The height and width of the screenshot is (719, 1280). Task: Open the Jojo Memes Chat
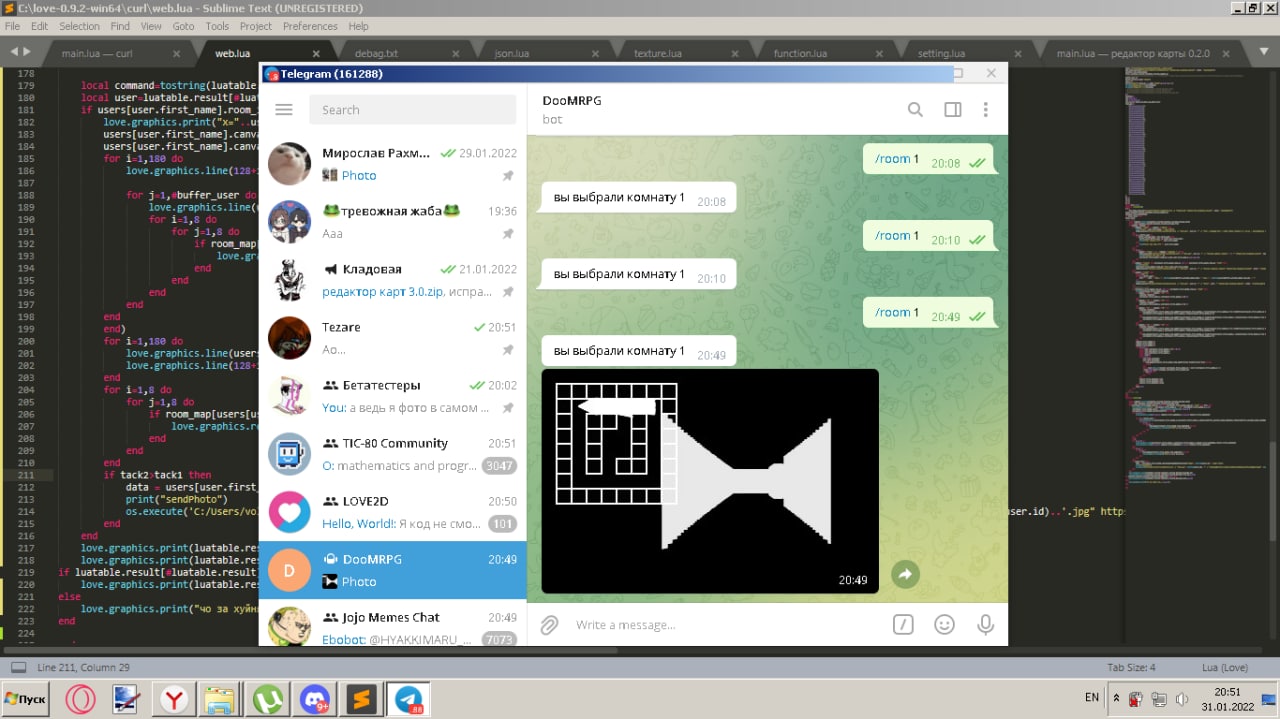click(x=392, y=623)
